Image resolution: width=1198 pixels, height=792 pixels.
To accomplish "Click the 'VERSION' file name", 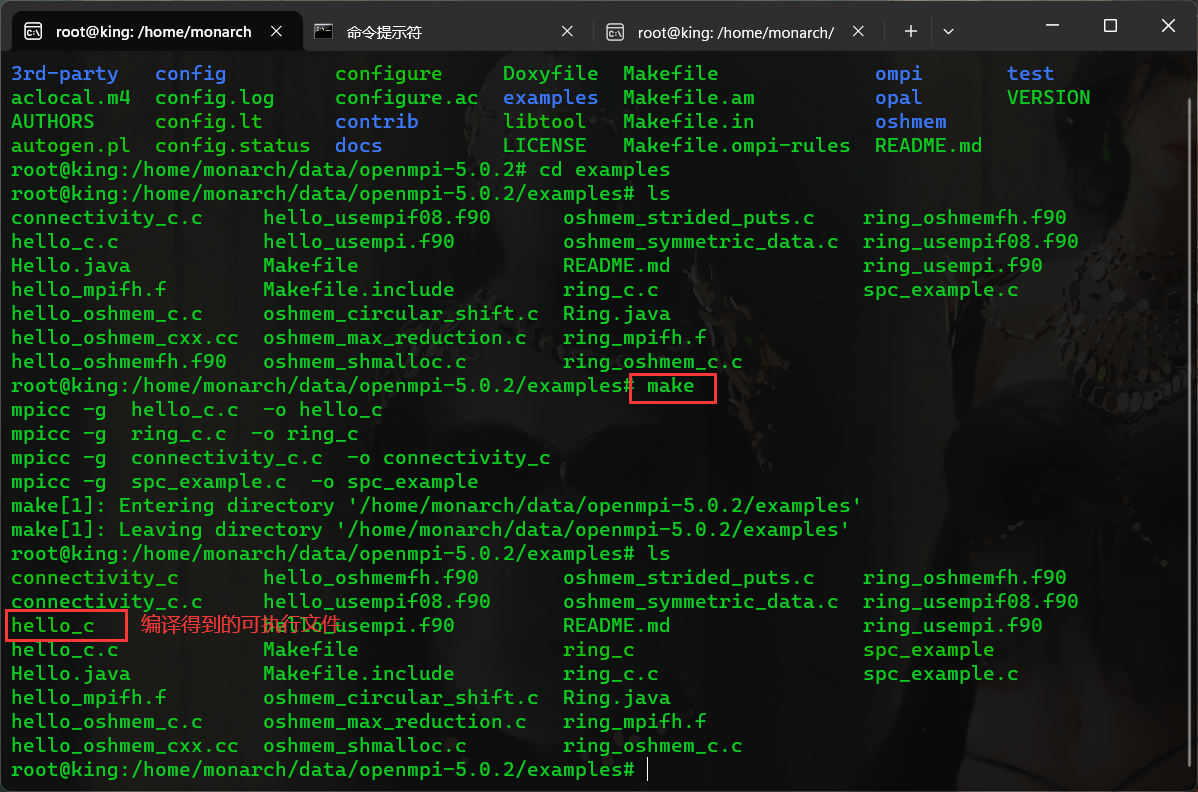I will pos(1048,98).
